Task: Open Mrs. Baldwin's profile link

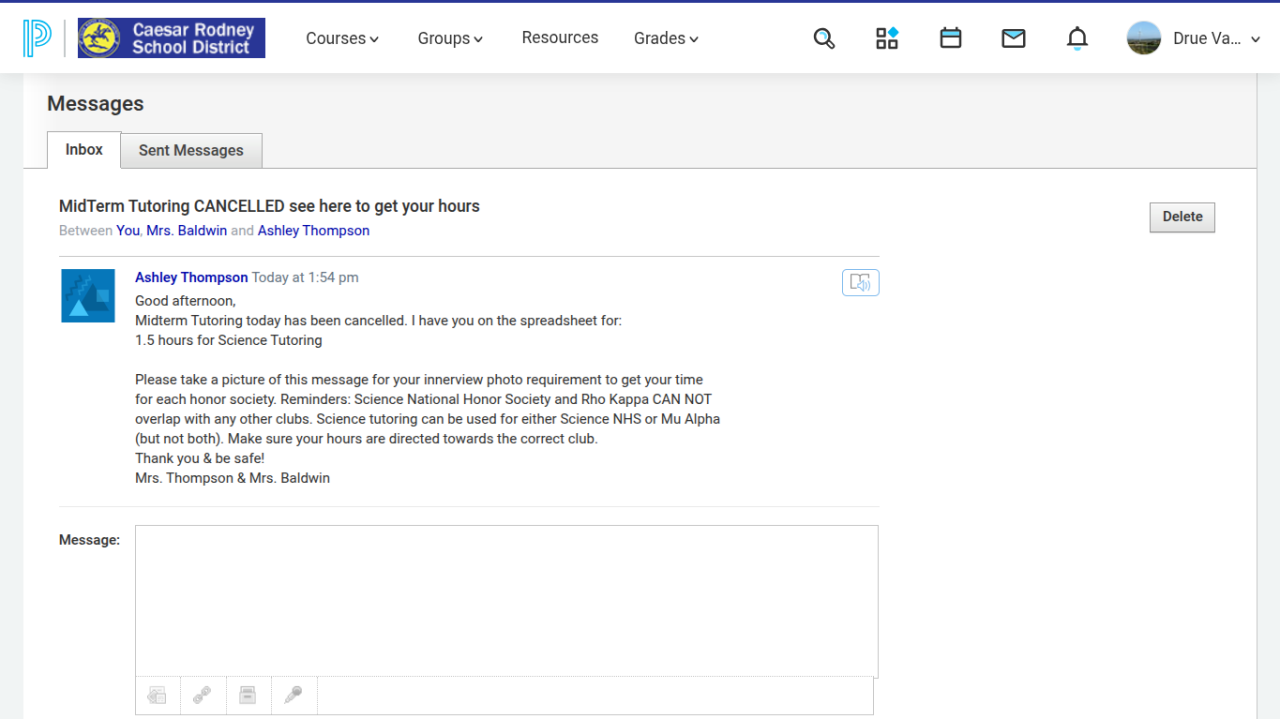Action: click(x=186, y=231)
